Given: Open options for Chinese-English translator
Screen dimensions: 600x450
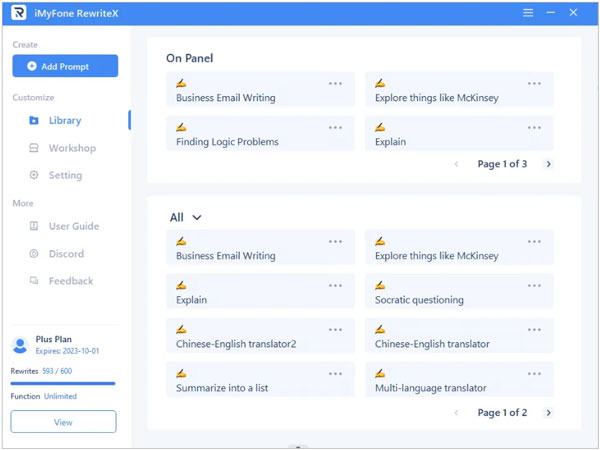Looking at the screenshot, I should 534,329.
